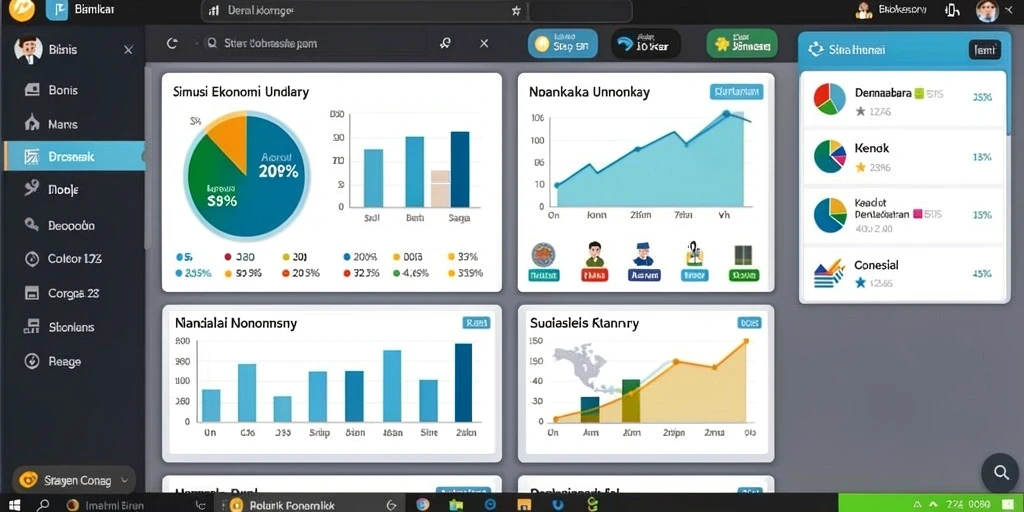Click the blue tag in Nandalai Nononnsny card

click(476, 322)
